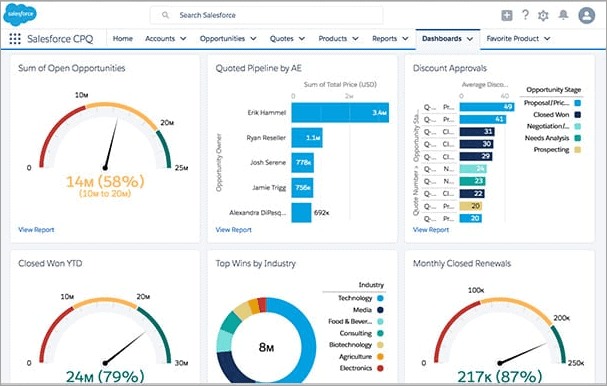This screenshot has width=607, height=386.
Task: Click the Salesforce cloud logo
Action: pos(20,14)
